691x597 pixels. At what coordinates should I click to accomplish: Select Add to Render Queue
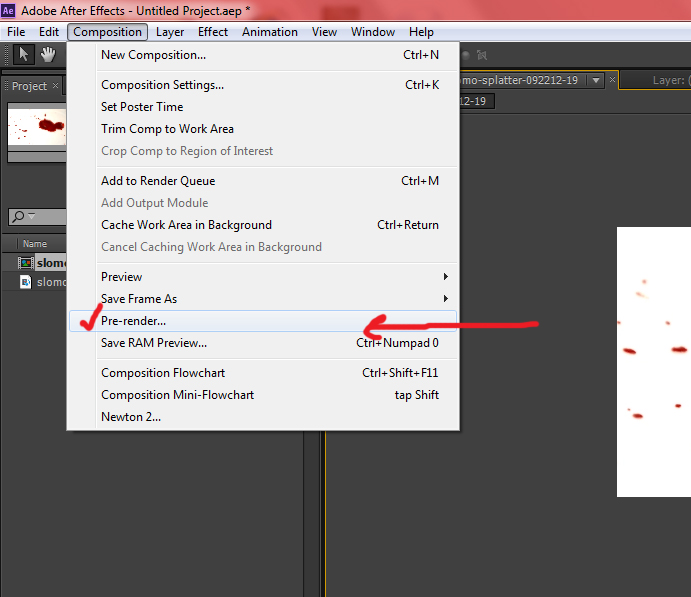click(x=263, y=181)
